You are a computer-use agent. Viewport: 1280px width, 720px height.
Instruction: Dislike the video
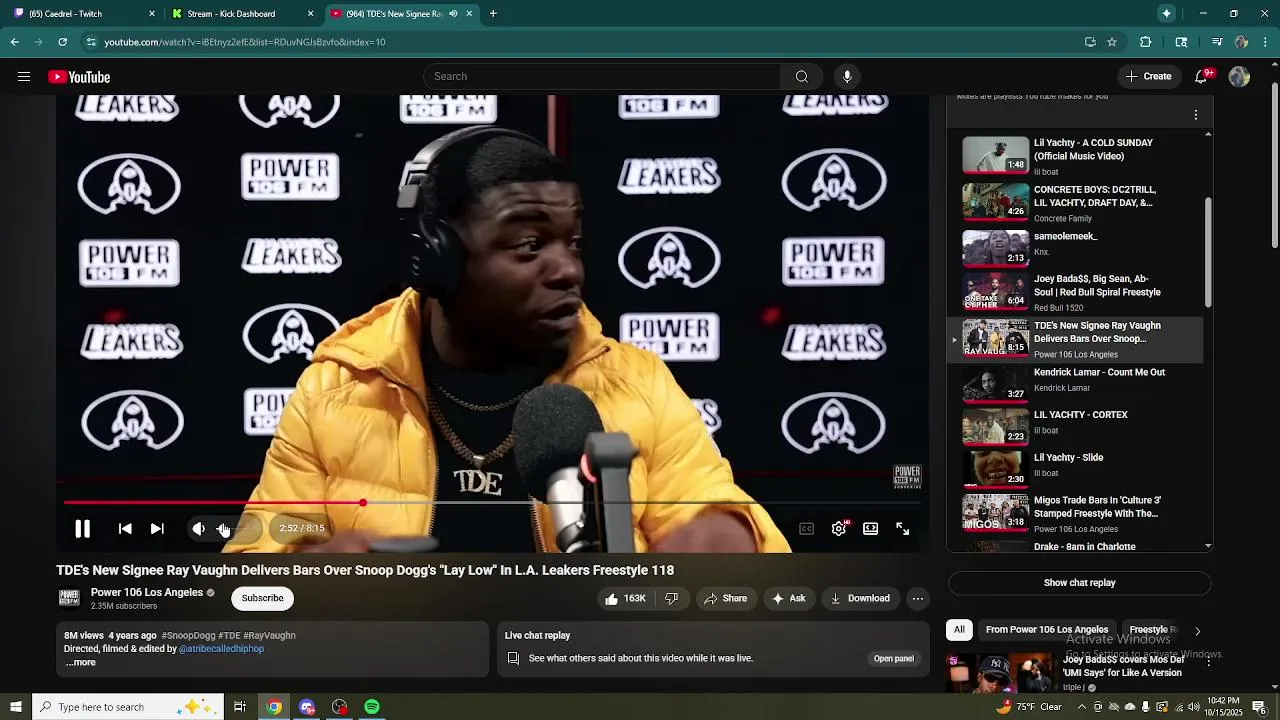[672, 599]
